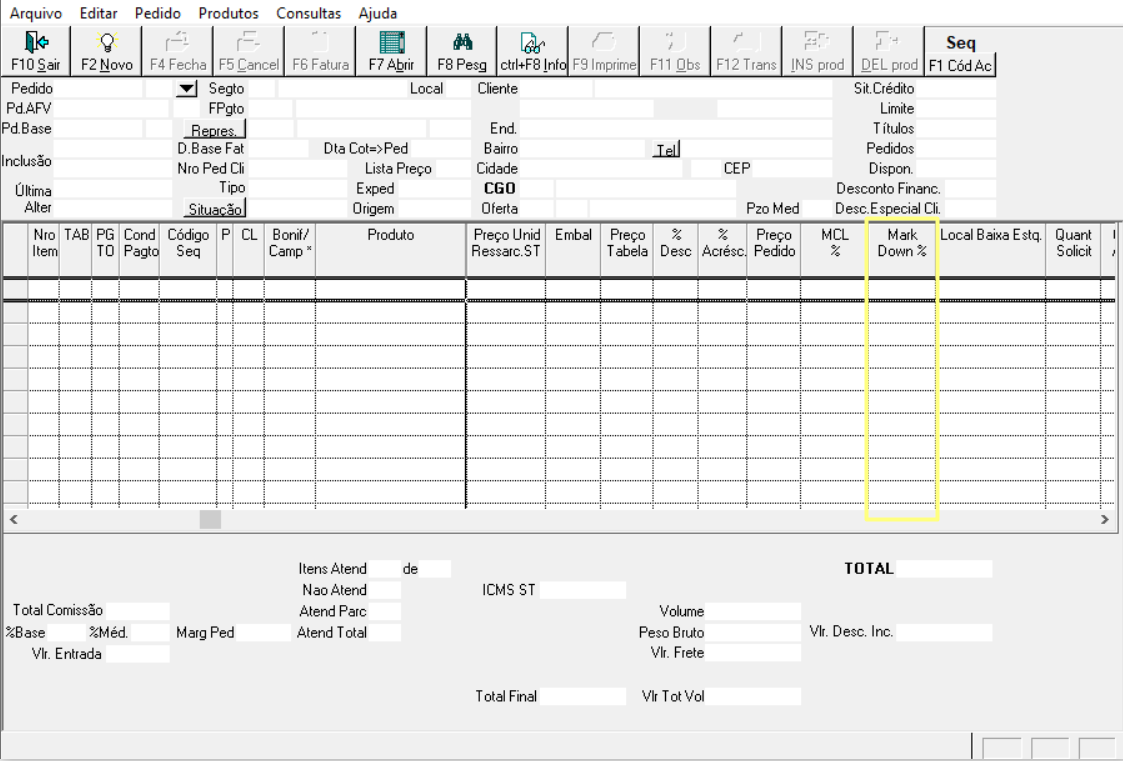The height and width of the screenshot is (761, 1123).
Task: Click the scrollbar right arrow
Action: [1104, 520]
